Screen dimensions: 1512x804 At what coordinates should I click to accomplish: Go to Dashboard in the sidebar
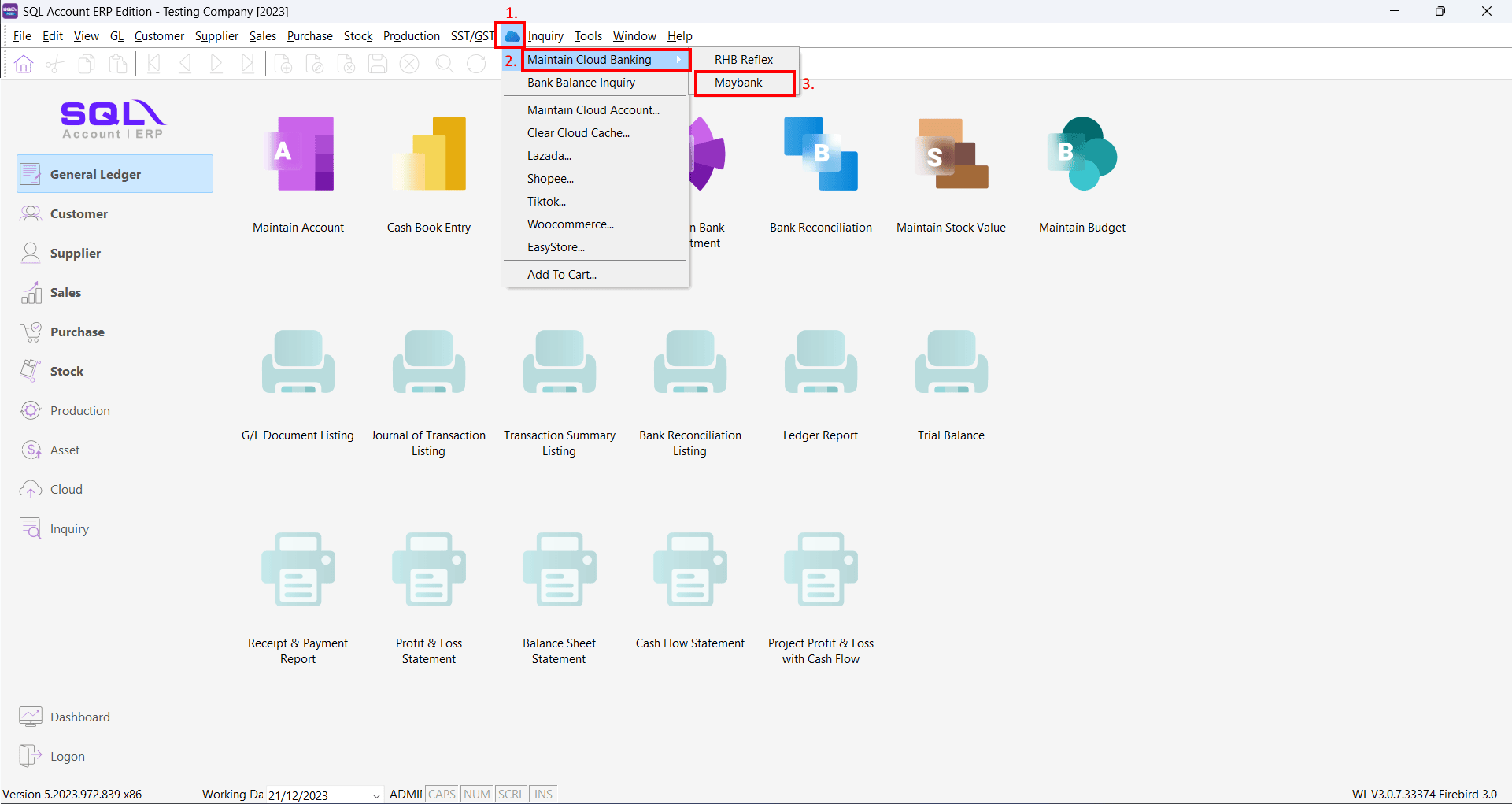(79, 717)
